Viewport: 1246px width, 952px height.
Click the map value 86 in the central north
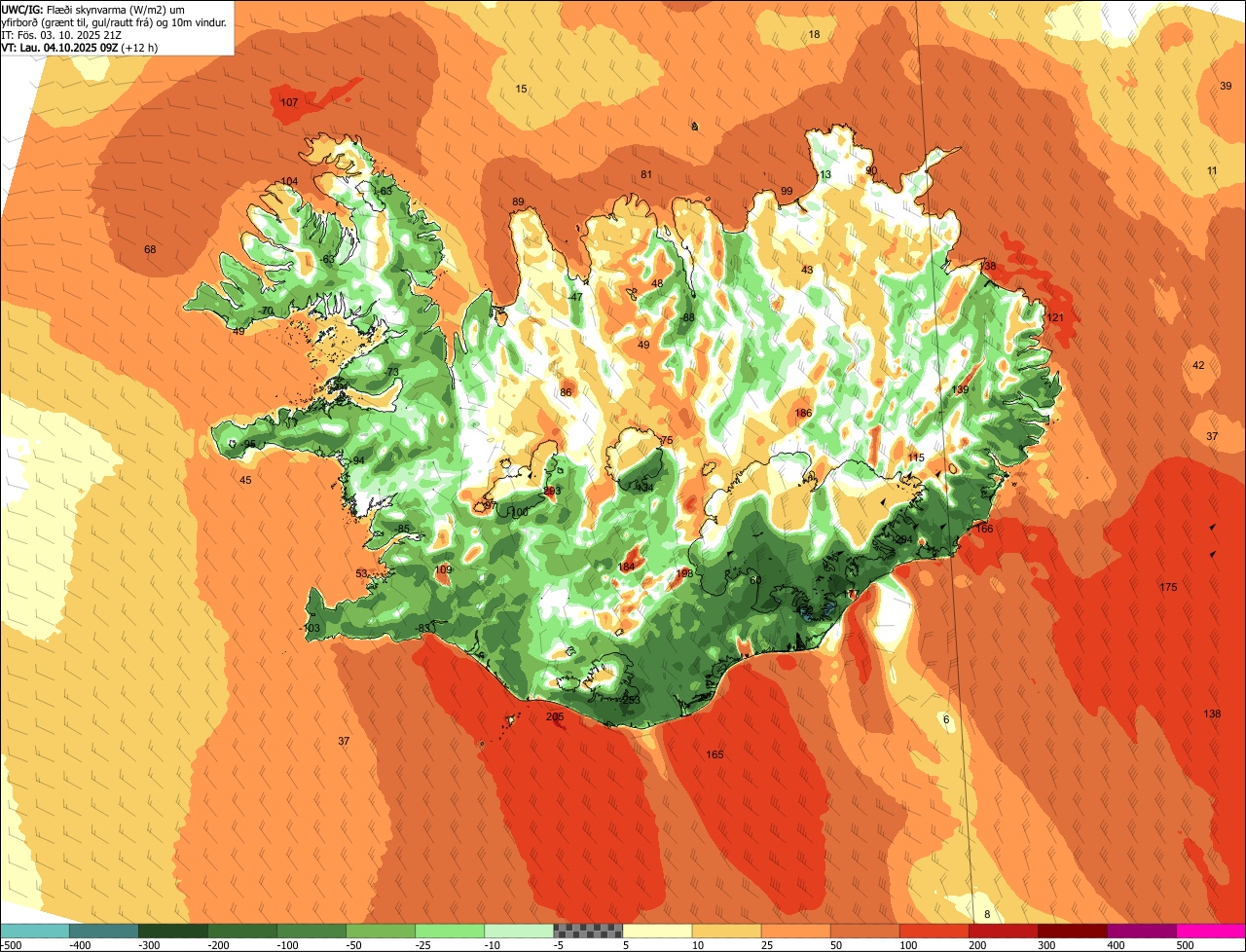pyautogui.click(x=566, y=392)
